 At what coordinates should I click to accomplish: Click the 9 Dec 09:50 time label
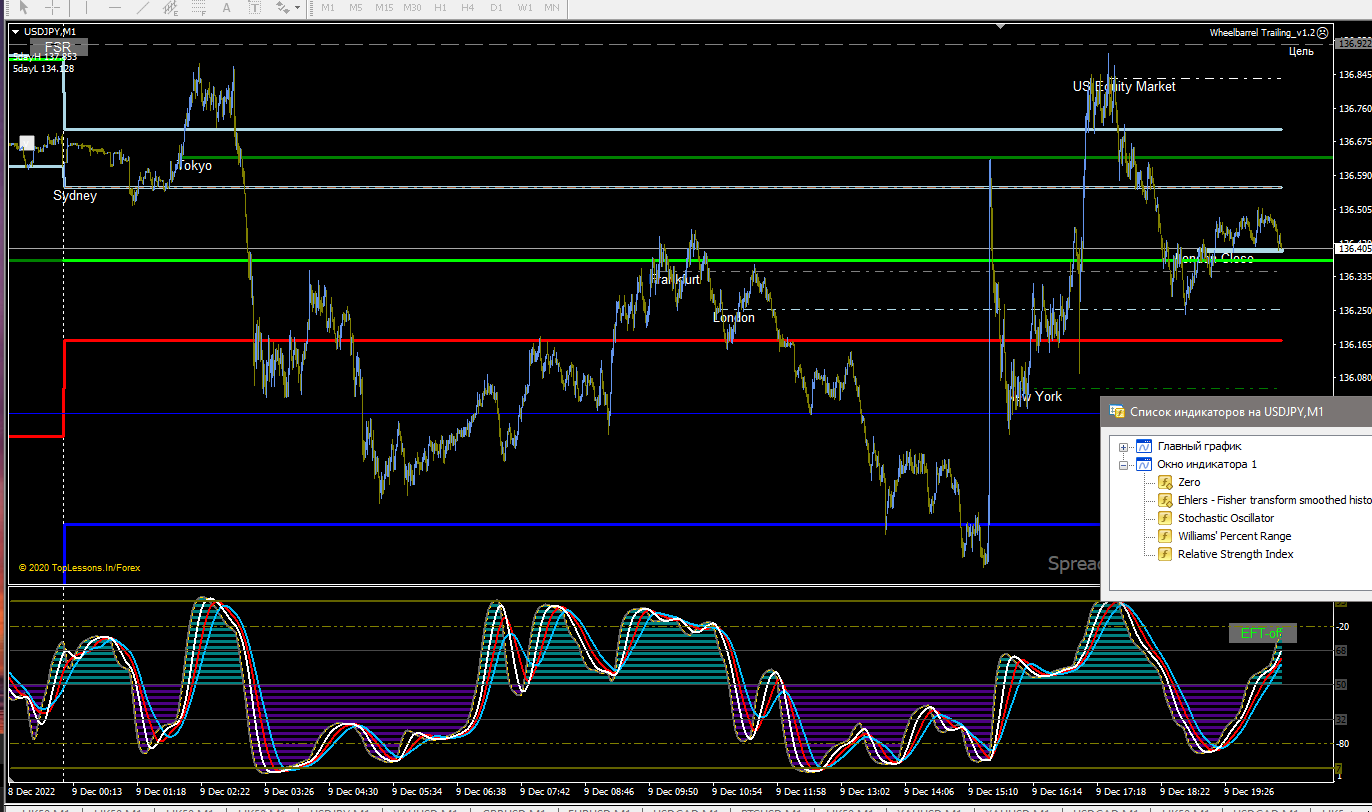pyautogui.click(x=672, y=790)
